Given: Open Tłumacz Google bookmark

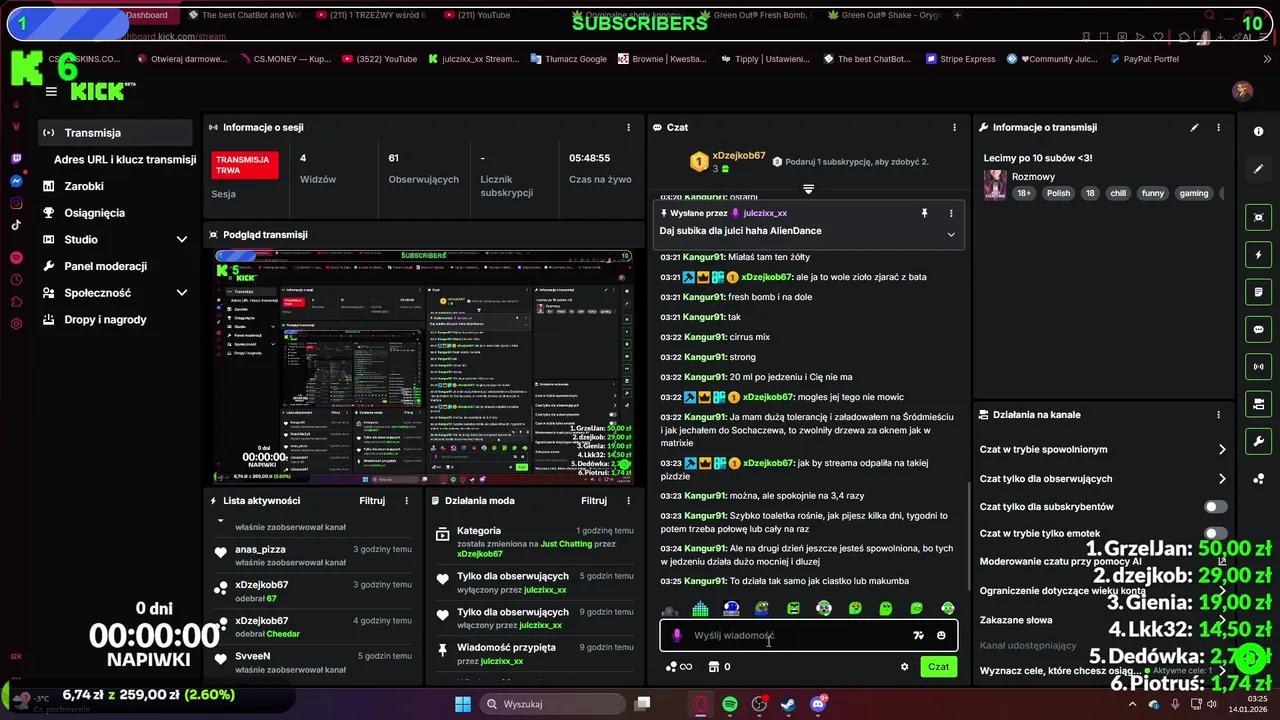Looking at the screenshot, I should pos(567,59).
